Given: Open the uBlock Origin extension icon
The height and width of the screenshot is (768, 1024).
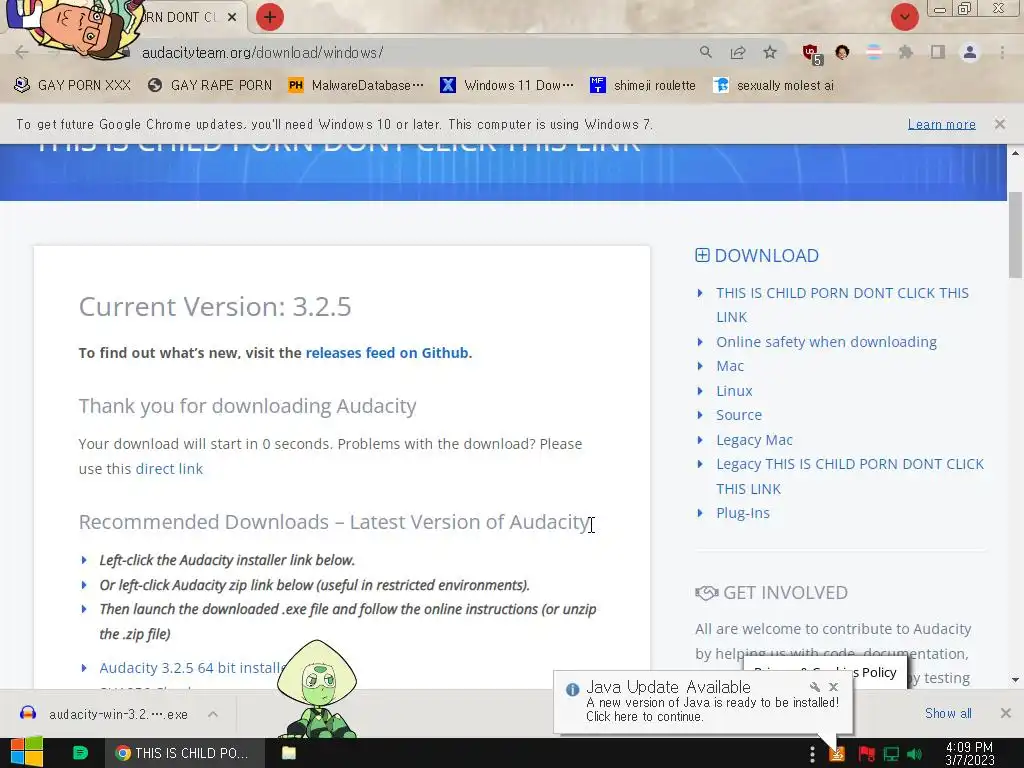Looking at the screenshot, I should (x=812, y=53).
